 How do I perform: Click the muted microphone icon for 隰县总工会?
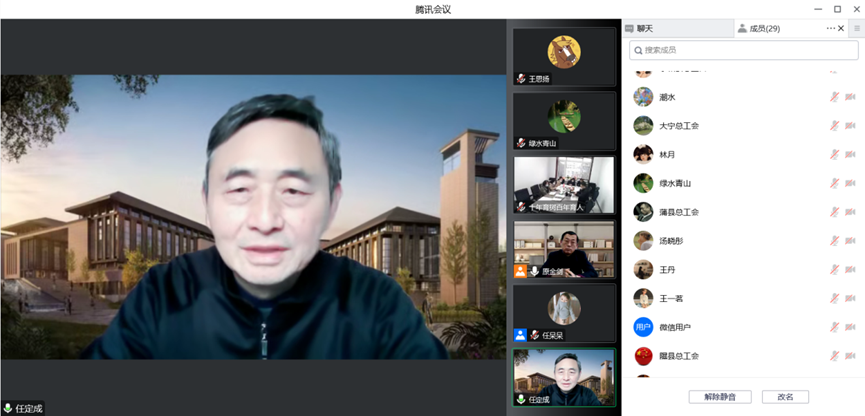point(834,356)
